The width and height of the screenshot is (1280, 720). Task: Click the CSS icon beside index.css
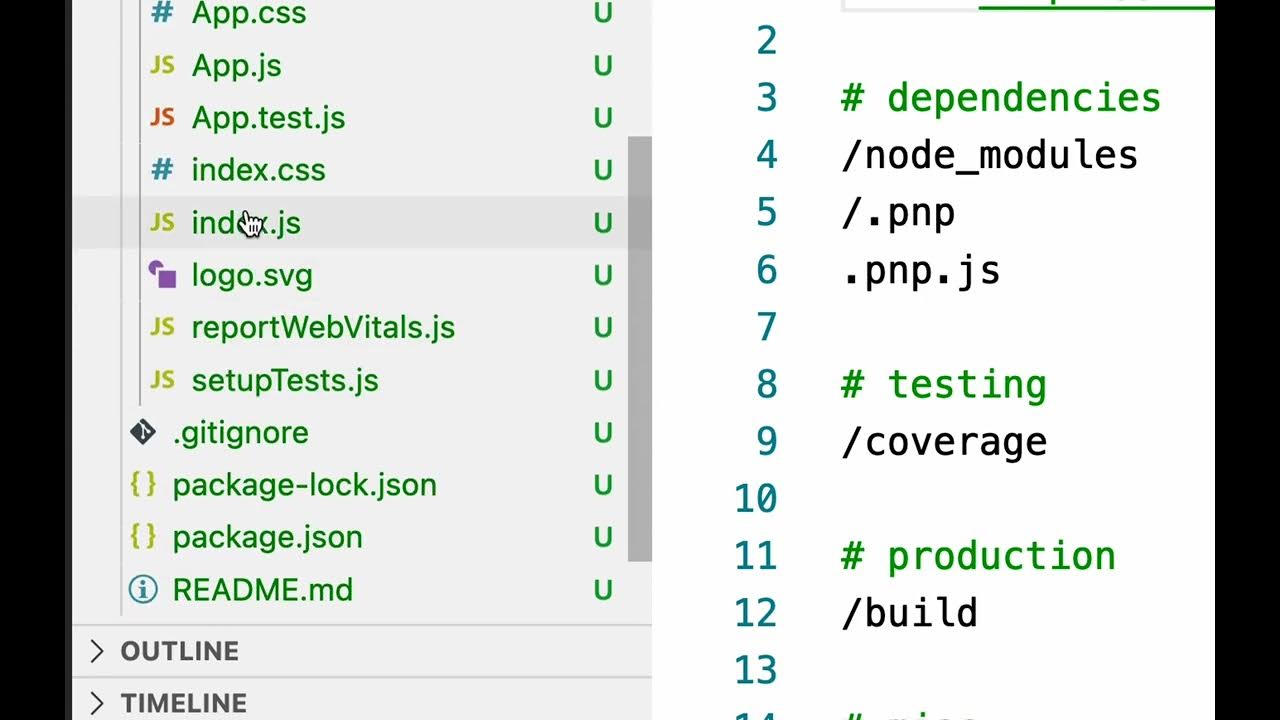162,170
